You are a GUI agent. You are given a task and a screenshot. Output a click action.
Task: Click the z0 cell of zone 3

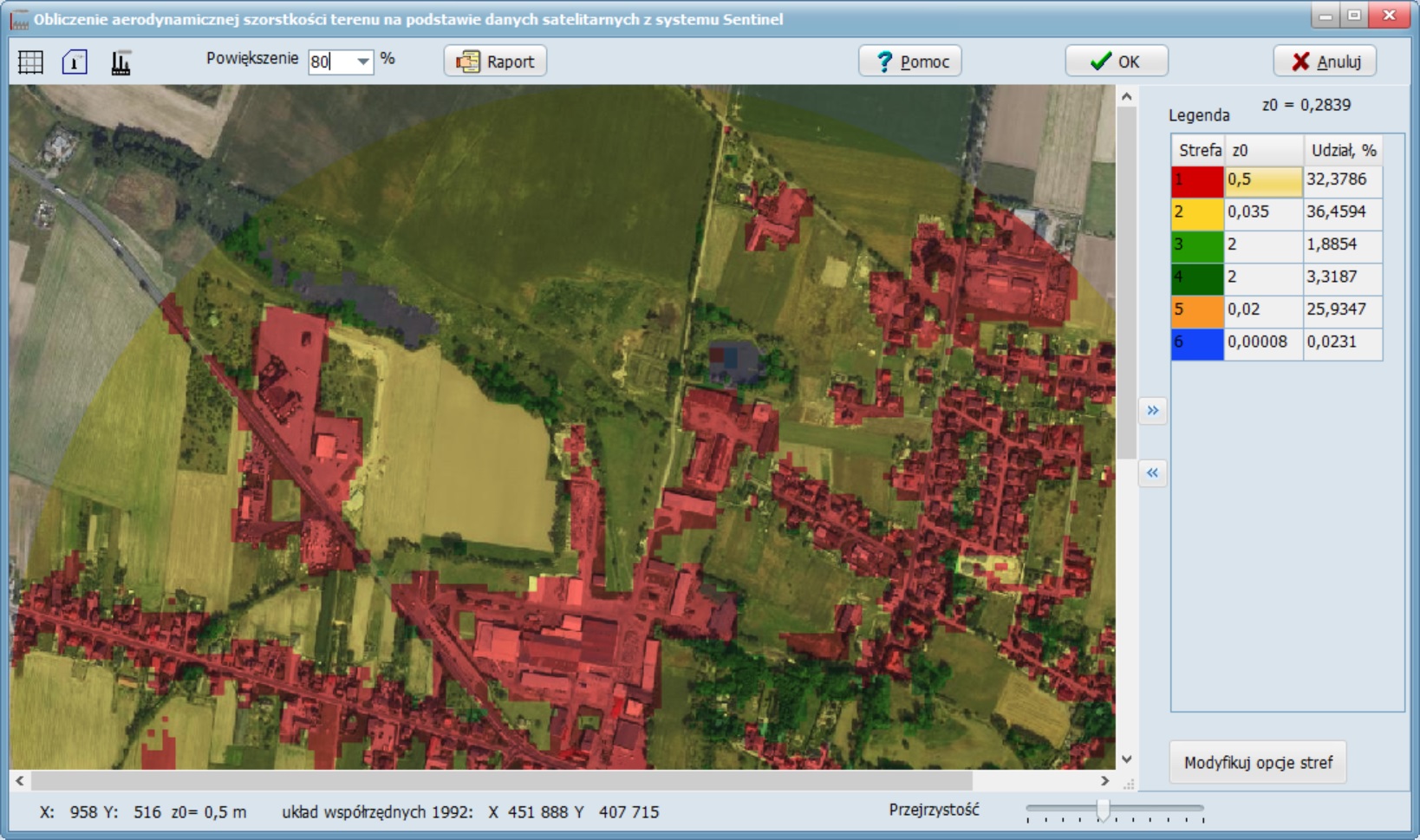(x=1263, y=245)
